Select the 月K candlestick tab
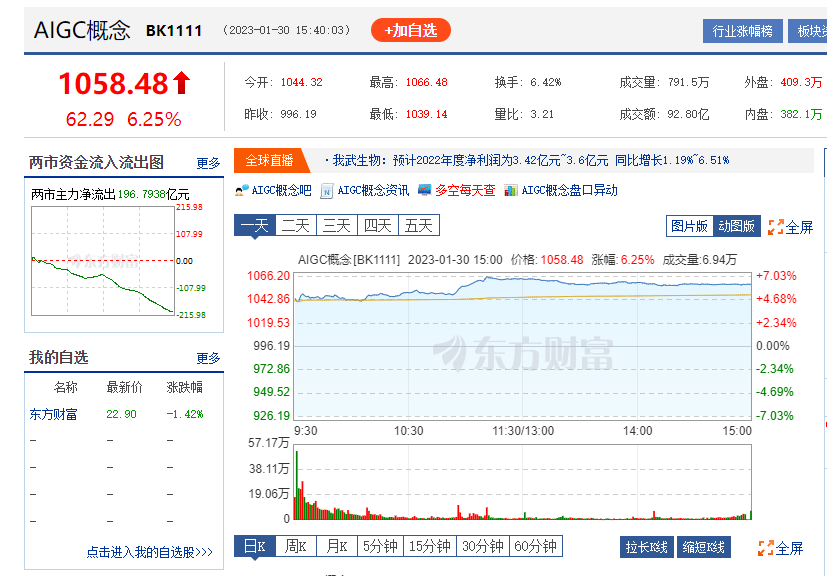 click(x=337, y=546)
